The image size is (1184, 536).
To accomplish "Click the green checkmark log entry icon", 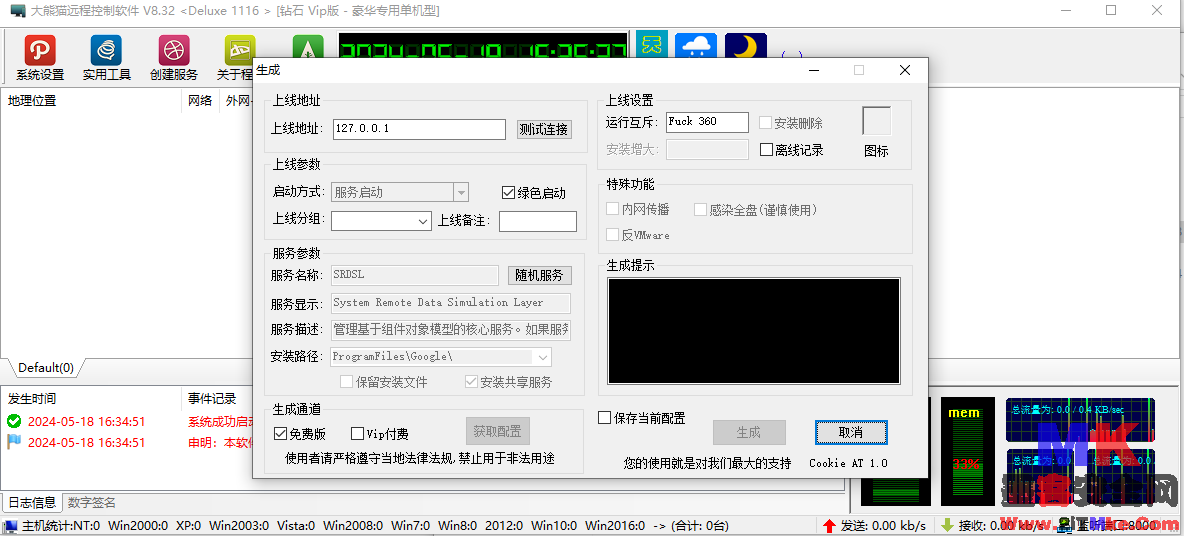I will [14, 422].
